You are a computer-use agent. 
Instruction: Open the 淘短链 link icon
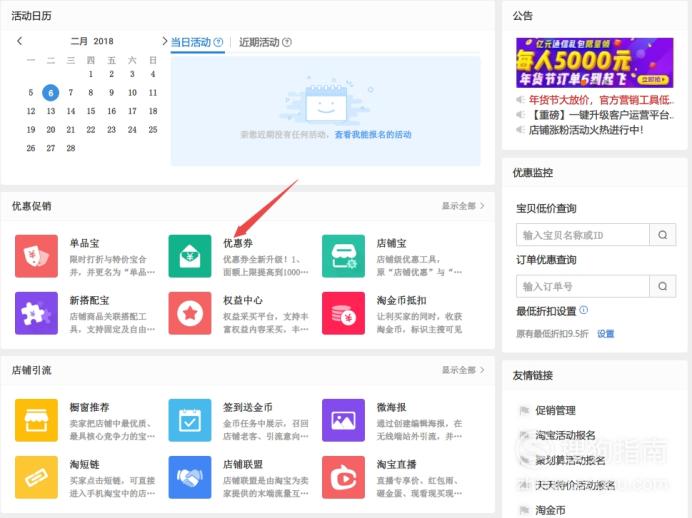(x=36, y=477)
